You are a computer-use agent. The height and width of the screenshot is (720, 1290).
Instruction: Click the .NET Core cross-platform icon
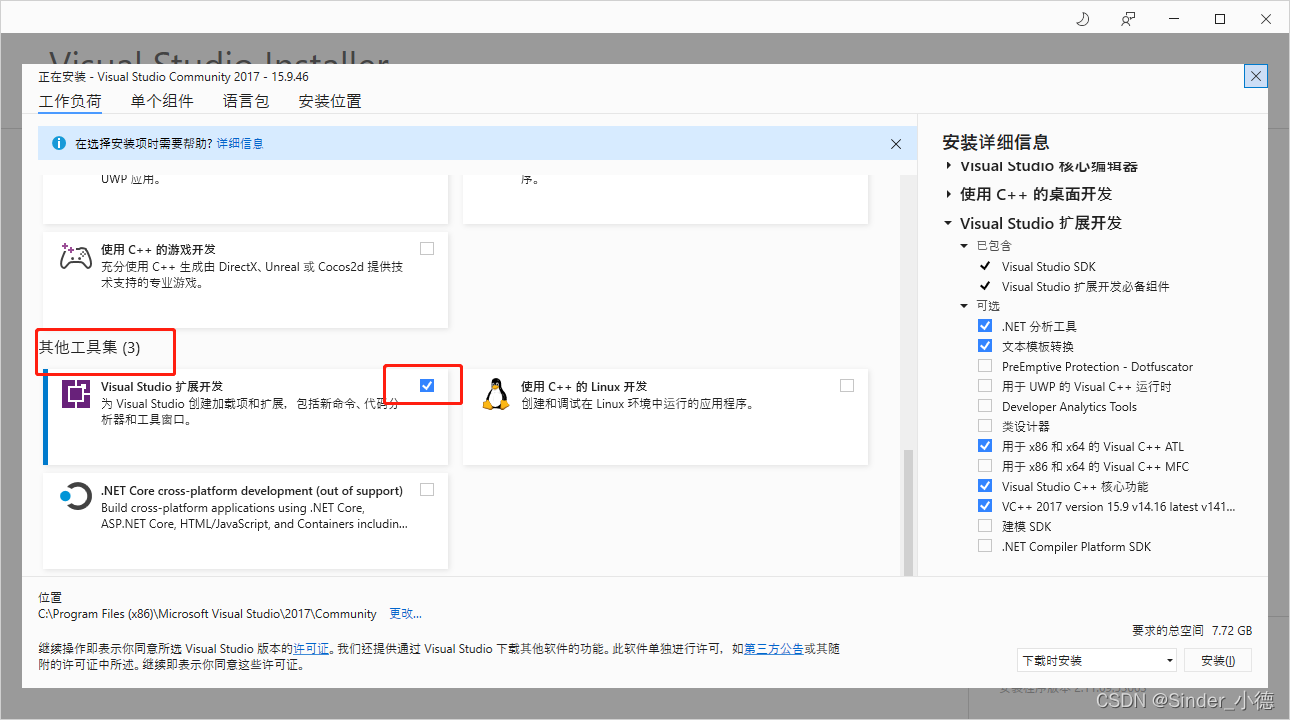pyautogui.click(x=75, y=497)
